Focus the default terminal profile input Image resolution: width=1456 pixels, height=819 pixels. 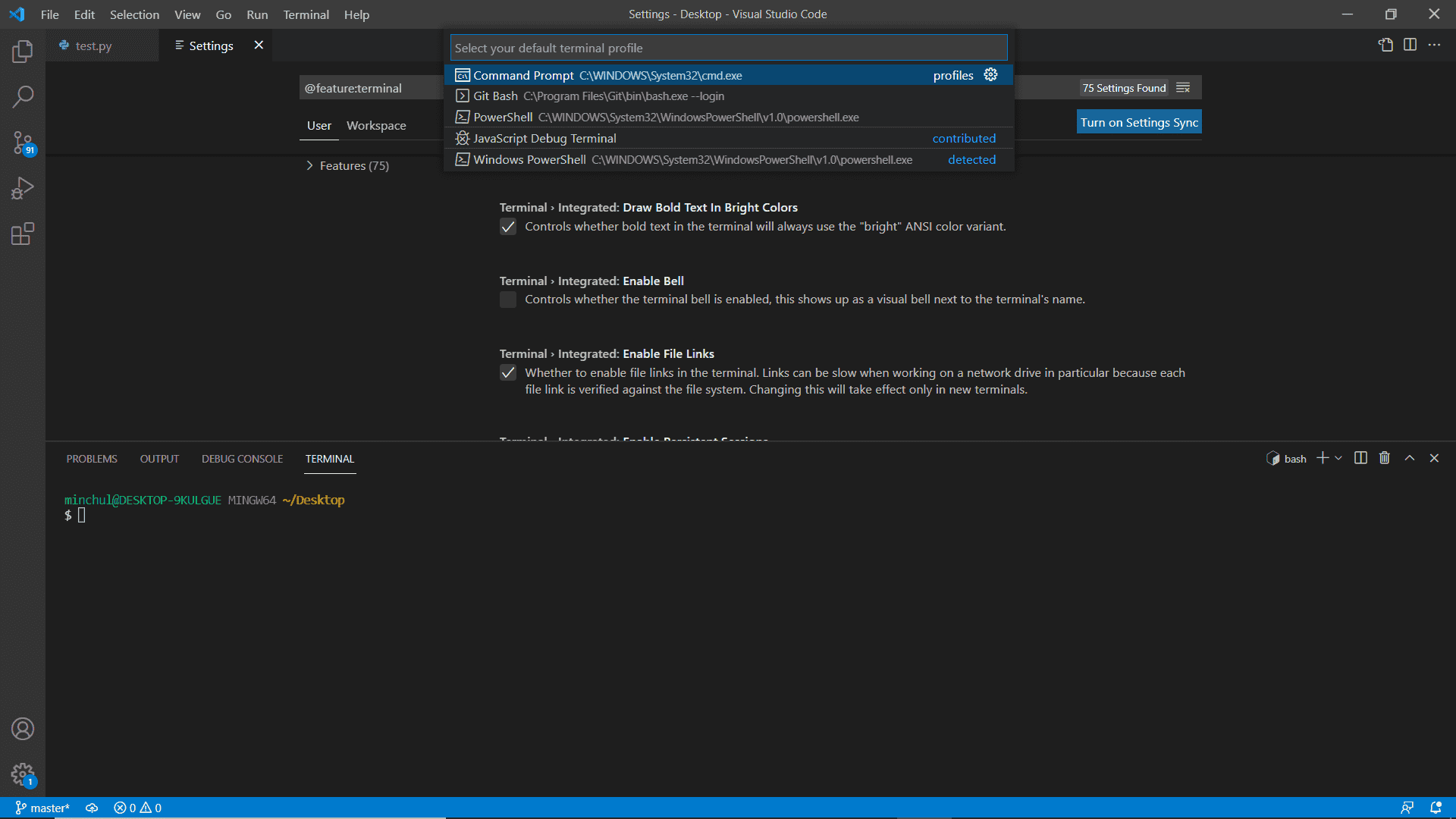click(x=729, y=48)
